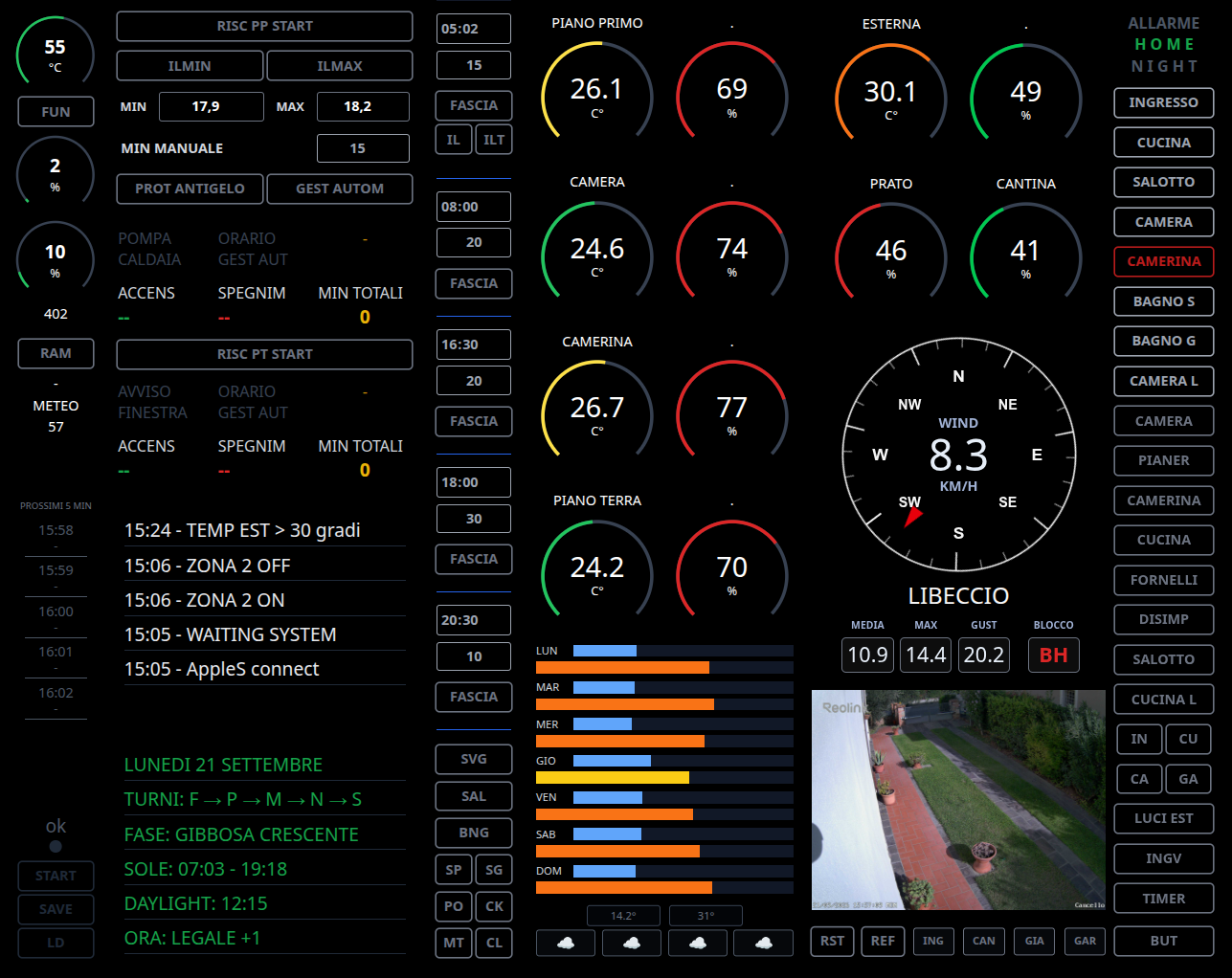Toggle GEST AUTOM automatic management
The image size is (1232, 978).
[x=340, y=189]
